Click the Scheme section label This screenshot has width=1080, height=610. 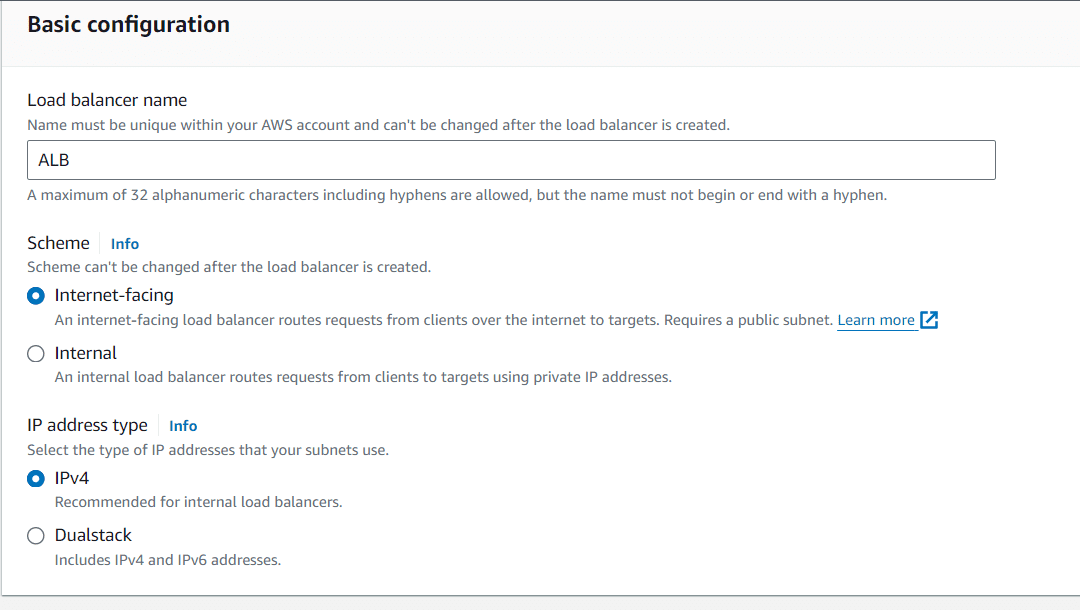click(x=58, y=243)
